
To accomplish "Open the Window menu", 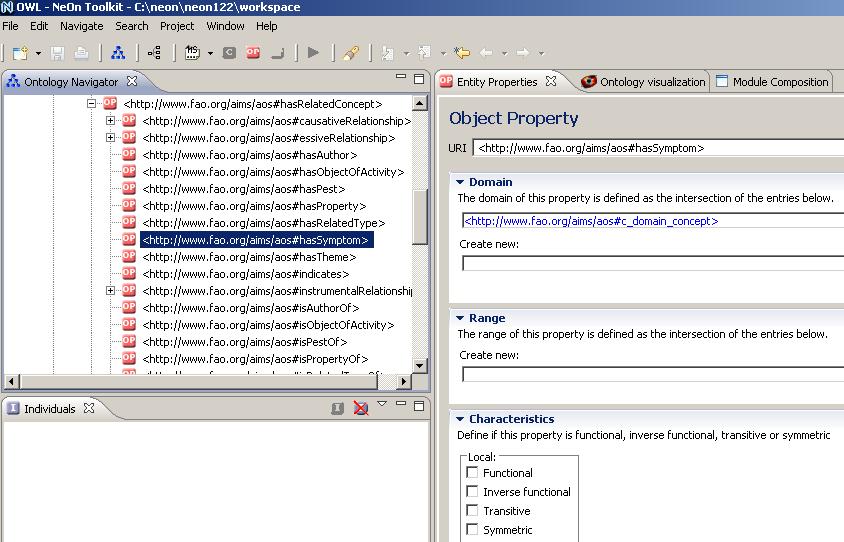I will pos(226,26).
